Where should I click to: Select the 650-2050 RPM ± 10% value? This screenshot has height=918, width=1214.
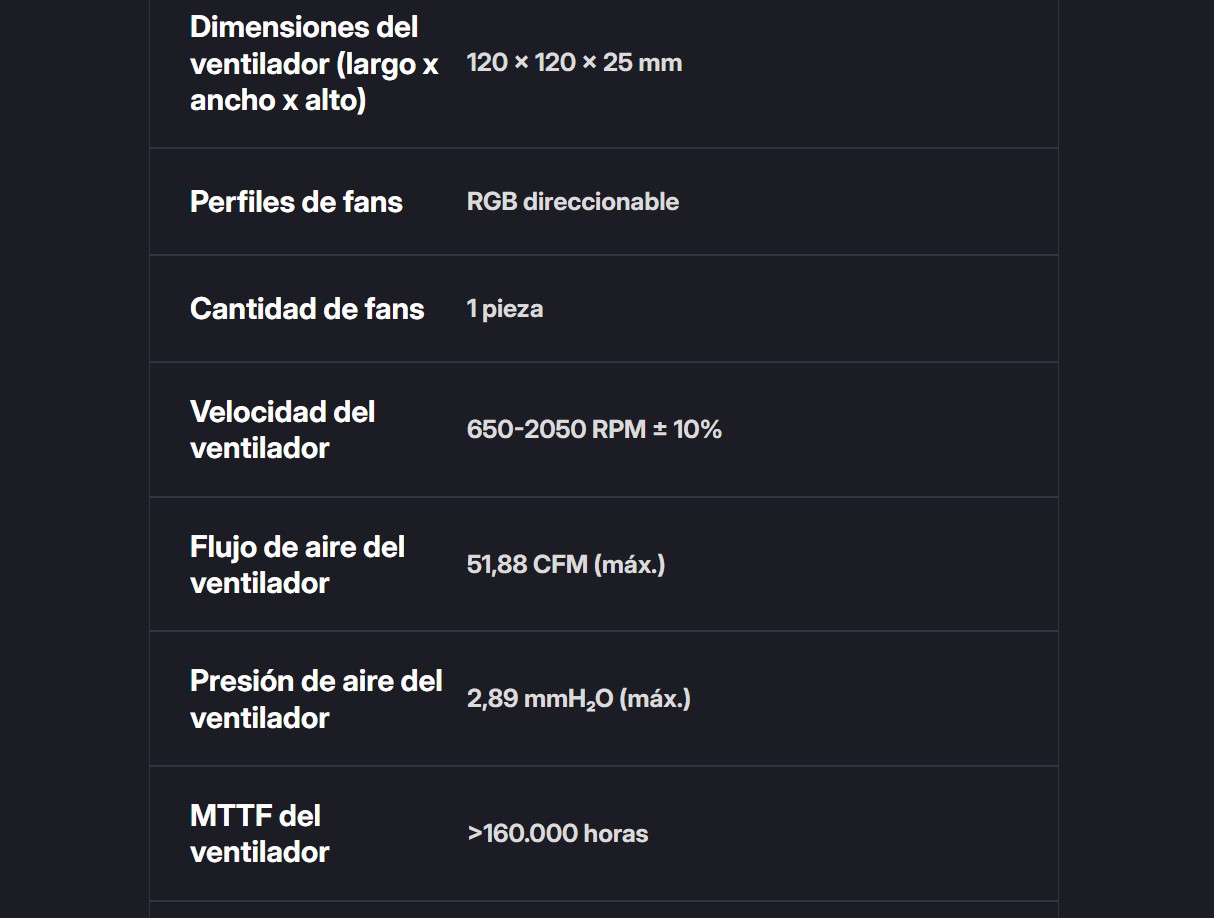click(594, 430)
